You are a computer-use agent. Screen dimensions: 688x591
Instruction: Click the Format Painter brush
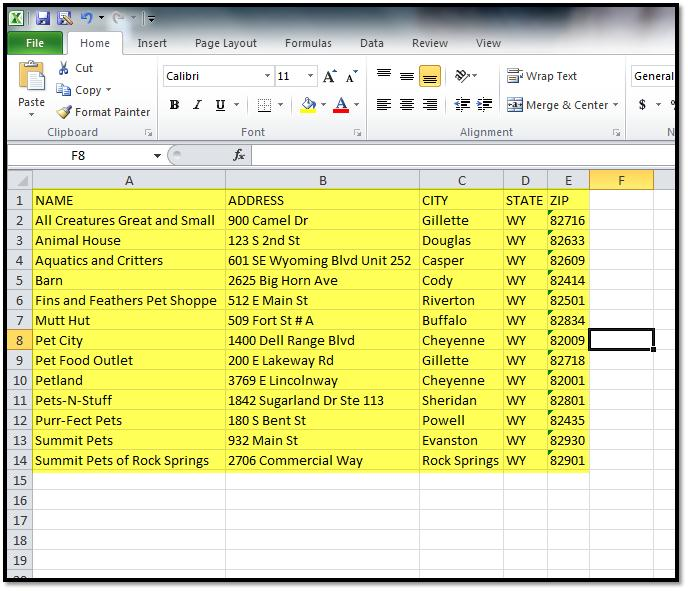point(64,112)
